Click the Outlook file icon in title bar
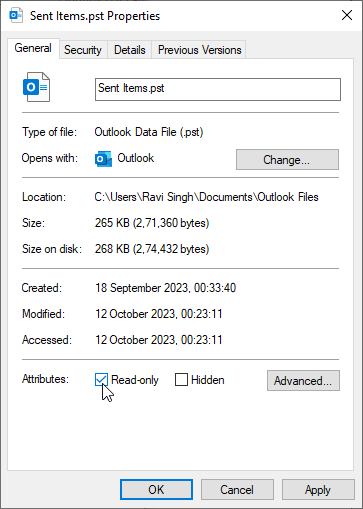Screen dimensions: 363x509 [x=16, y=16]
